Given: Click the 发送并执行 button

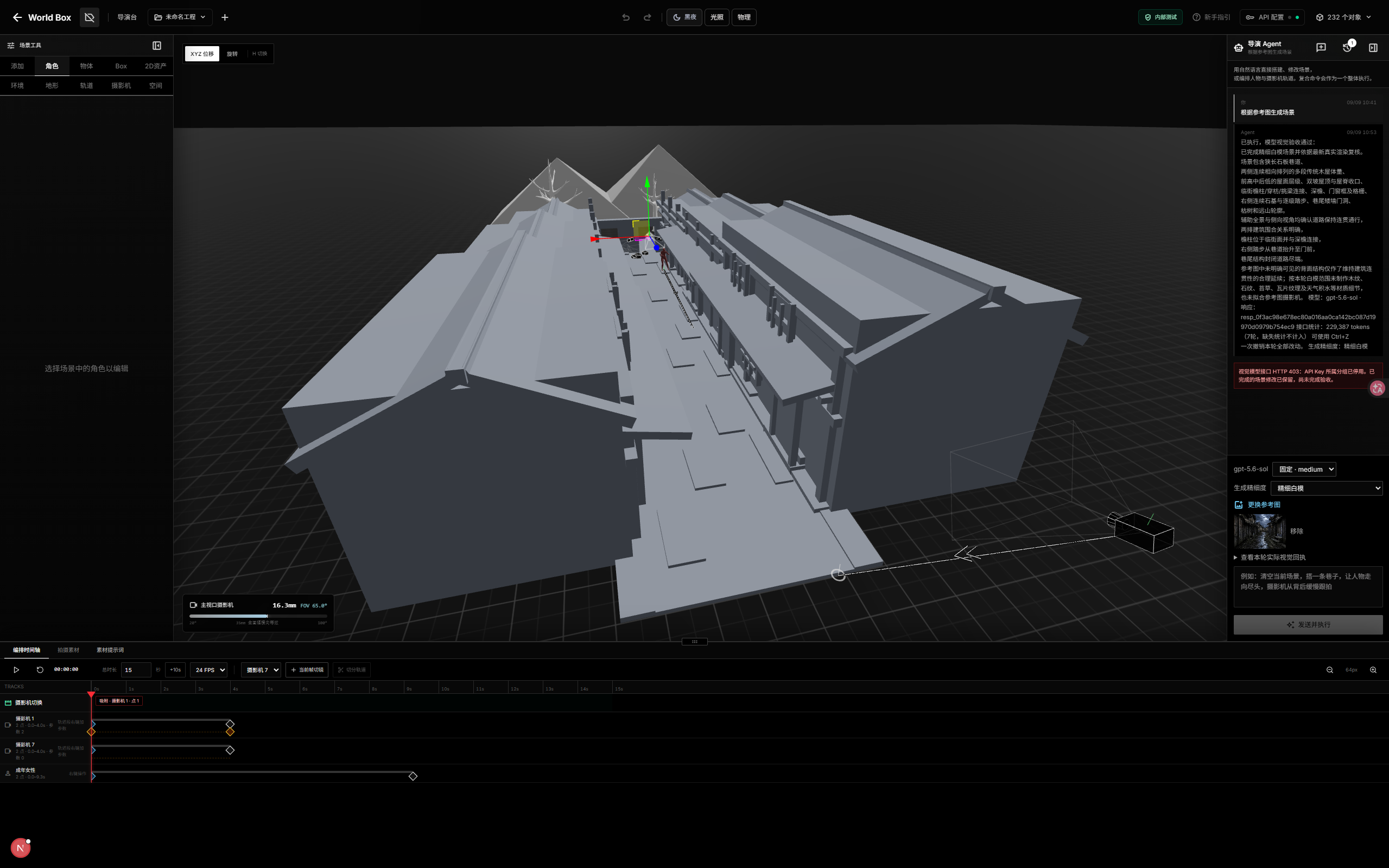Looking at the screenshot, I should tap(1308, 625).
